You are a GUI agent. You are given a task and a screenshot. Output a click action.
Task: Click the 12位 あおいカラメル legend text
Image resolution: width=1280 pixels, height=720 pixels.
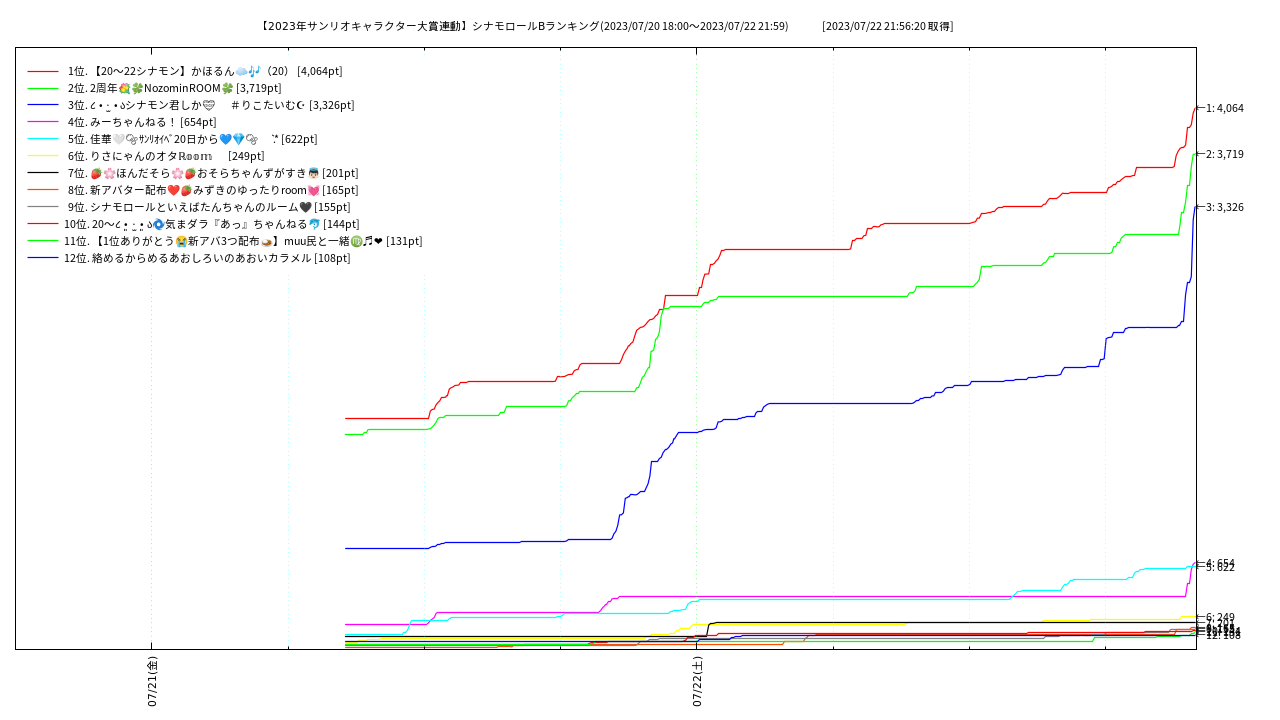[x=207, y=258]
